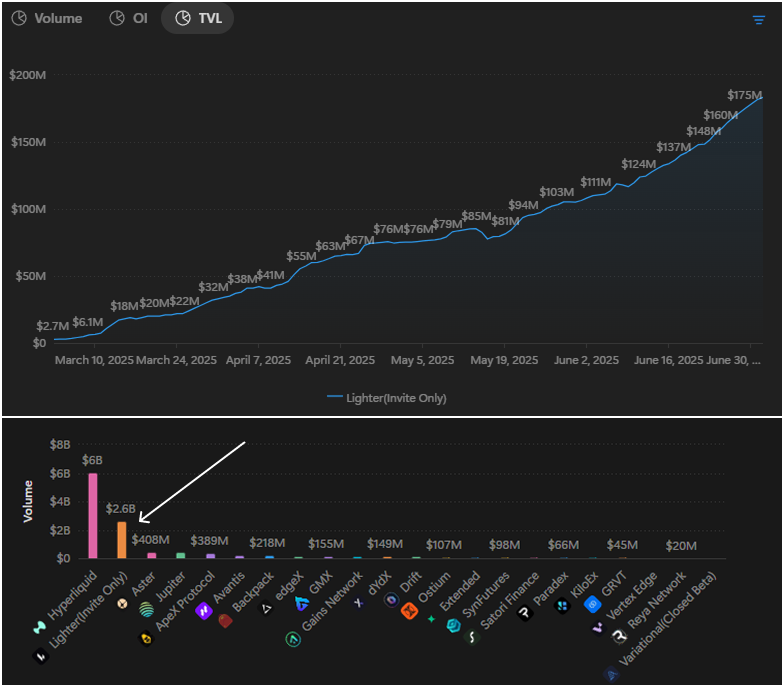Screen dimensions: 784x687
Task: Click the Gains Network logo icon
Action: click(293, 639)
